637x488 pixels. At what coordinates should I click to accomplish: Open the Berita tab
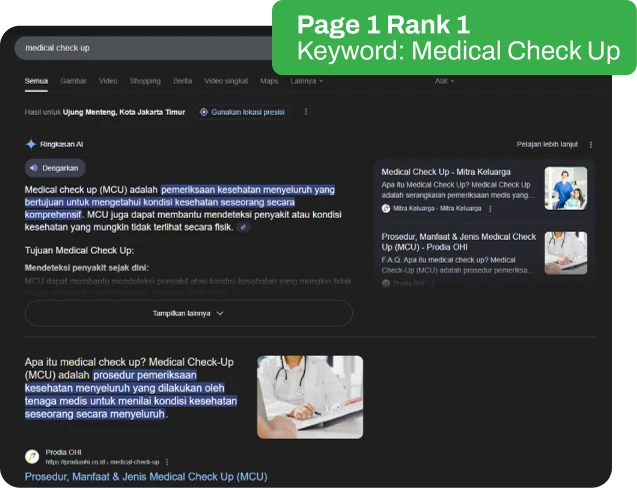pos(182,80)
